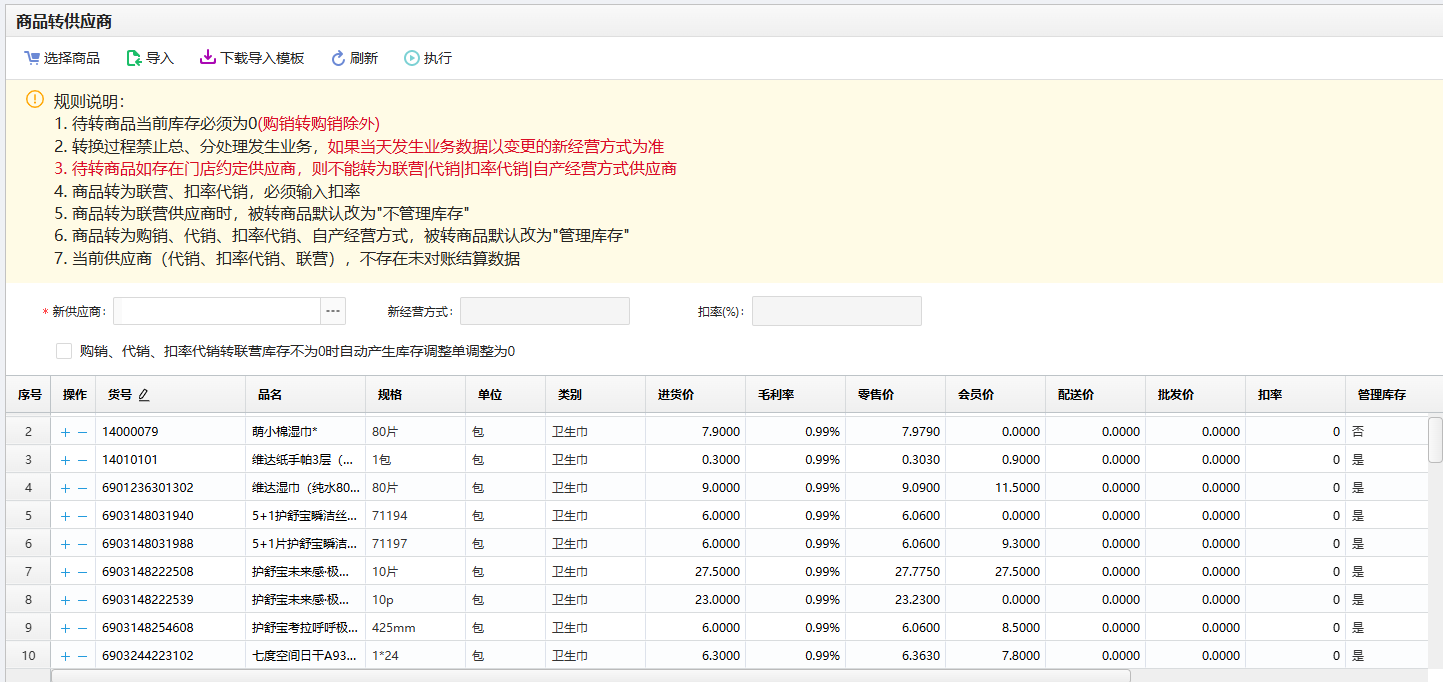Viewport: 1443px width, 682px height.
Task: Sort by the 零售价 column header
Action: [876, 395]
